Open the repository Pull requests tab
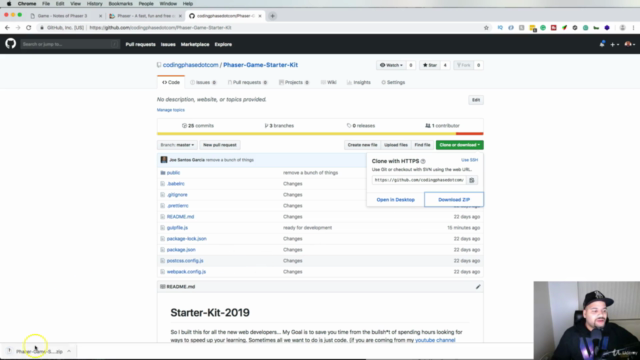This screenshot has height=360, width=640. [x=247, y=82]
